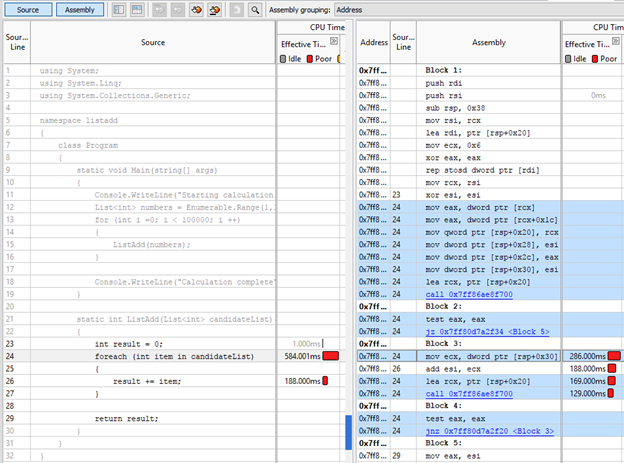624x463 pixels.
Task: Click the Address column header
Action: click(x=374, y=43)
